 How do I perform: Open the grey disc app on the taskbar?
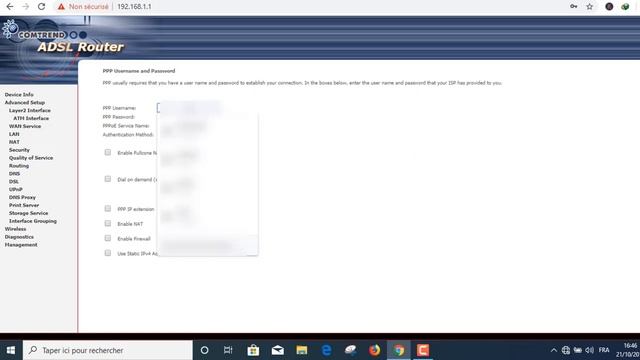(x=350, y=350)
